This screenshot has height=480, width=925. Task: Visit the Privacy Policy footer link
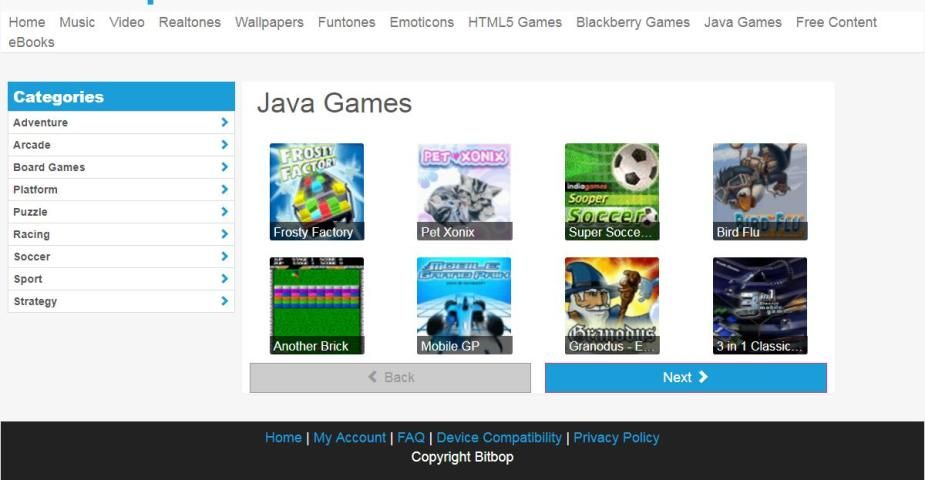(616, 438)
